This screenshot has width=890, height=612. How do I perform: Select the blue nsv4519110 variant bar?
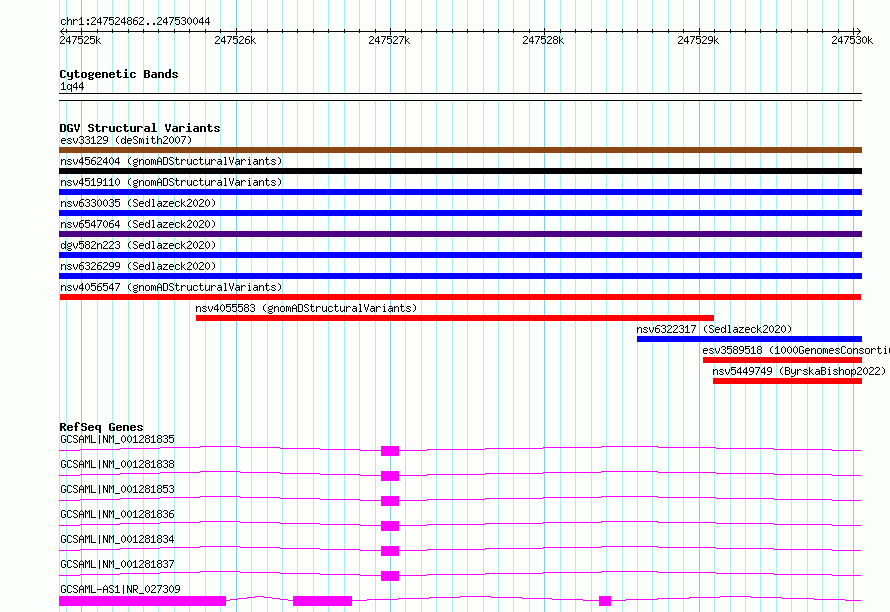tap(460, 192)
